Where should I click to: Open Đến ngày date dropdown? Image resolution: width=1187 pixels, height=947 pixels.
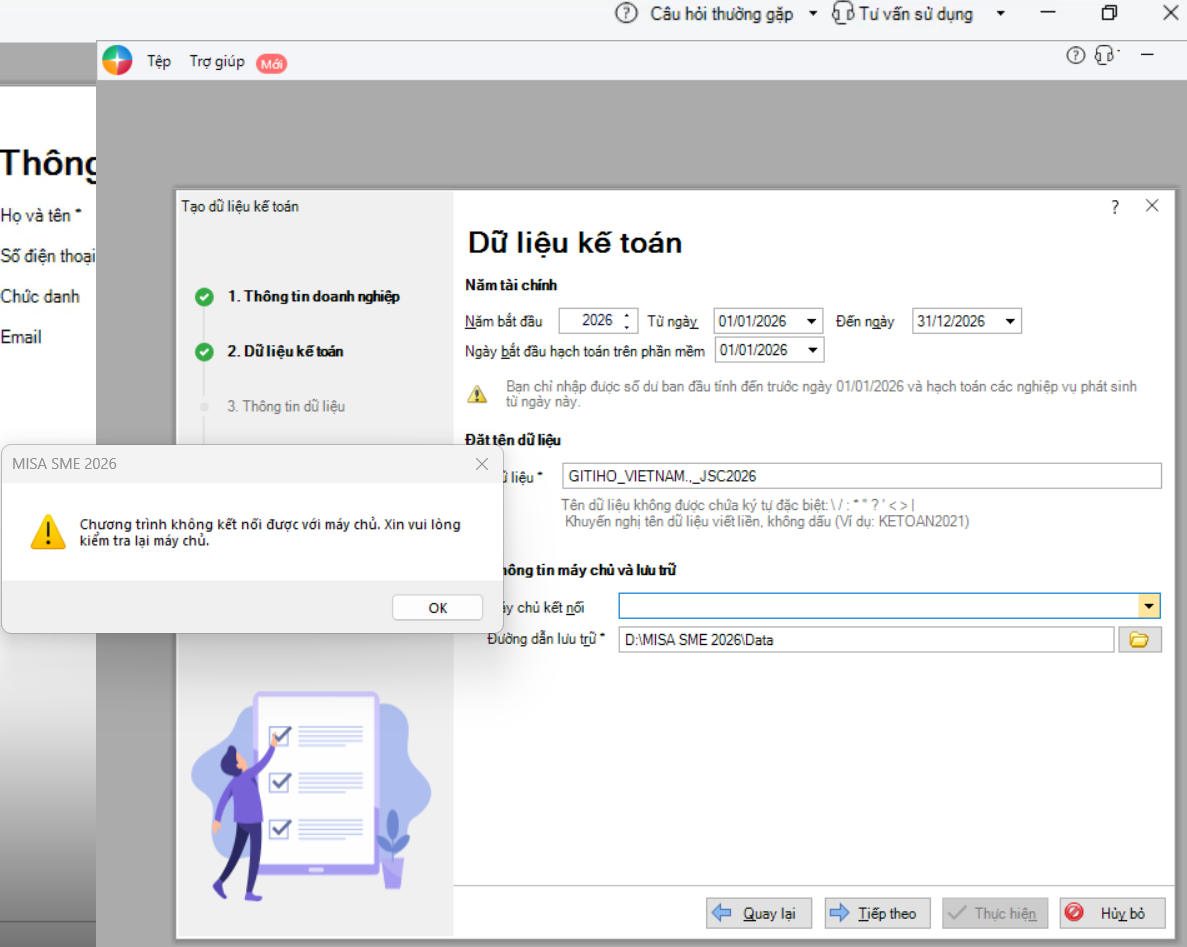coord(1010,321)
